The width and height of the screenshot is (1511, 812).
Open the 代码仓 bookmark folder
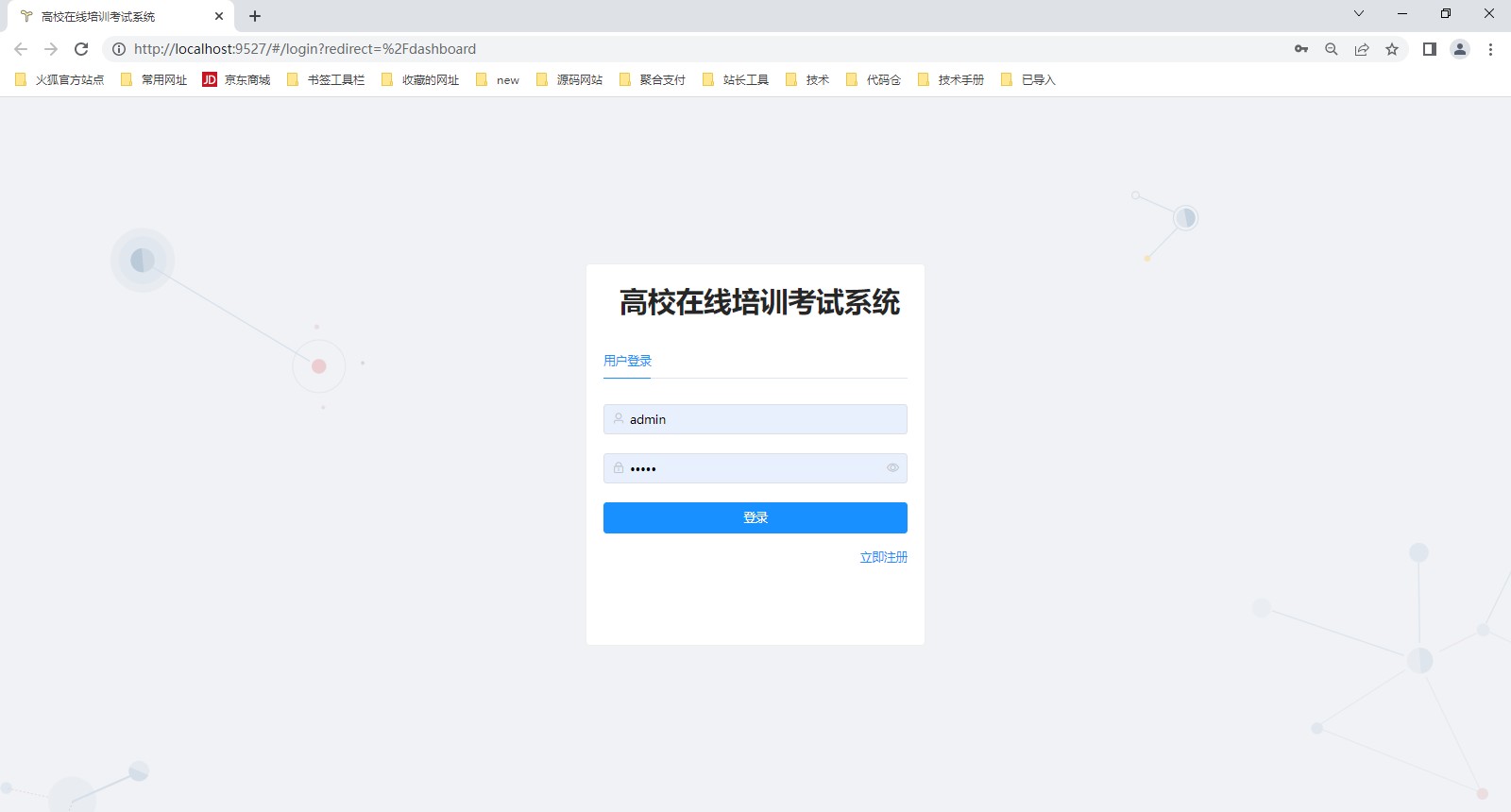coord(874,80)
